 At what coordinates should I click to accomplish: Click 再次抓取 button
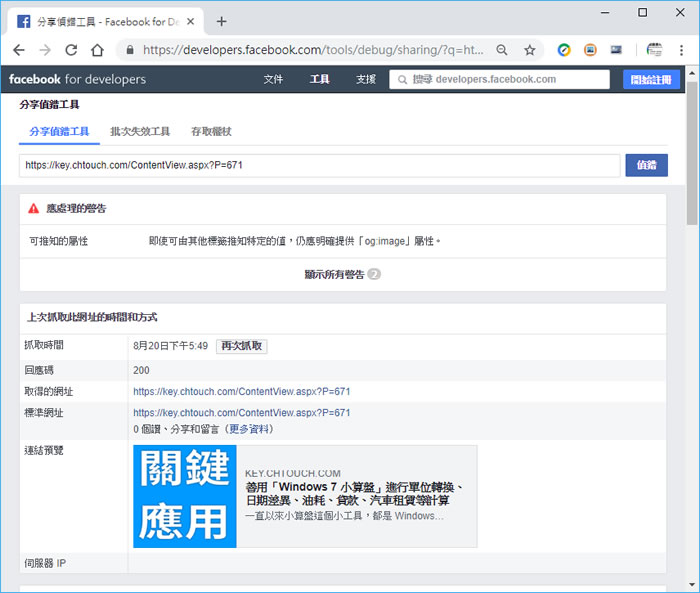(x=242, y=346)
